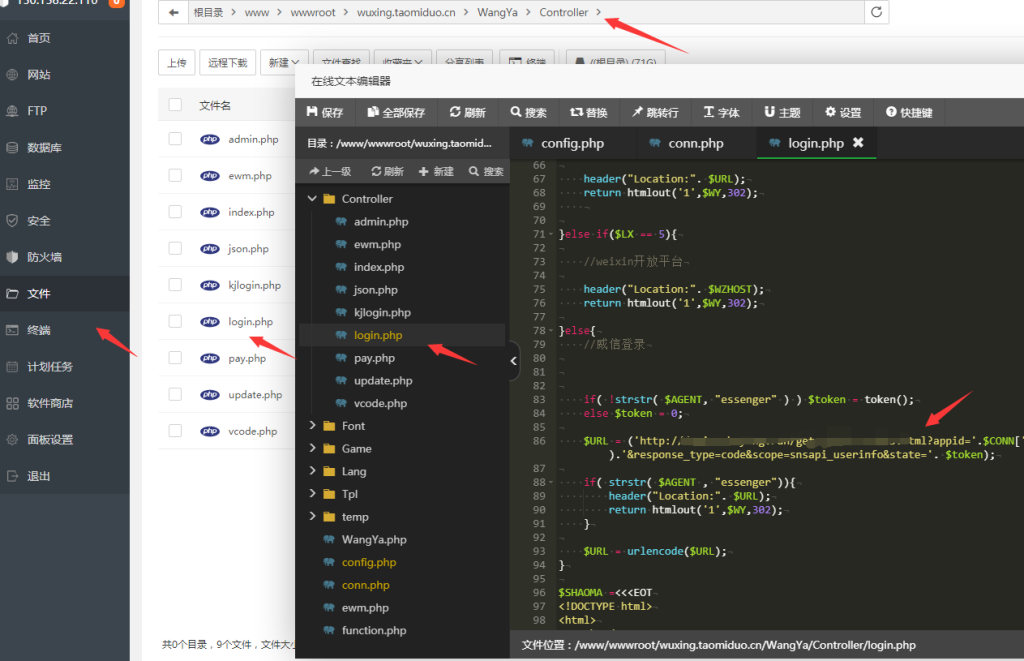Click the sidebar collapse handle of editor

pyautogui.click(x=514, y=361)
